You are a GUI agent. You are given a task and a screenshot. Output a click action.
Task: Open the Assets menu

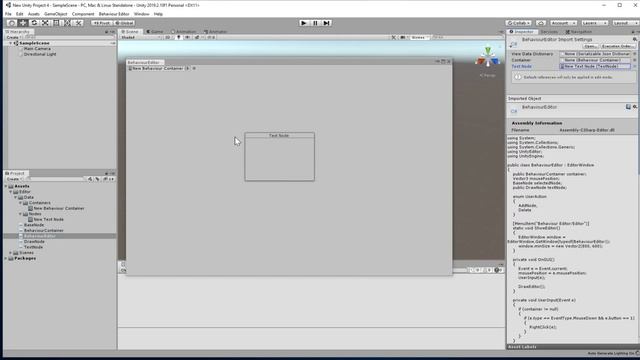point(33,14)
